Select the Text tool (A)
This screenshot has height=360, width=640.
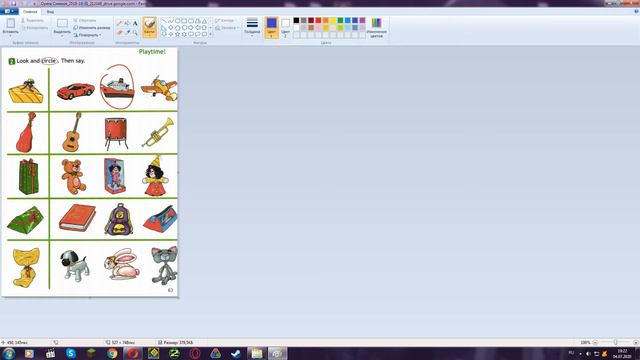pyautogui.click(x=135, y=23)
